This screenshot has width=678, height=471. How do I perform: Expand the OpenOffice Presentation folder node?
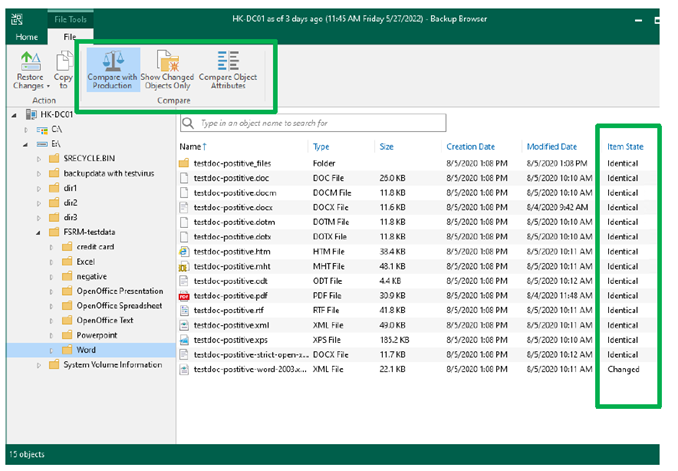pos(51,292)
